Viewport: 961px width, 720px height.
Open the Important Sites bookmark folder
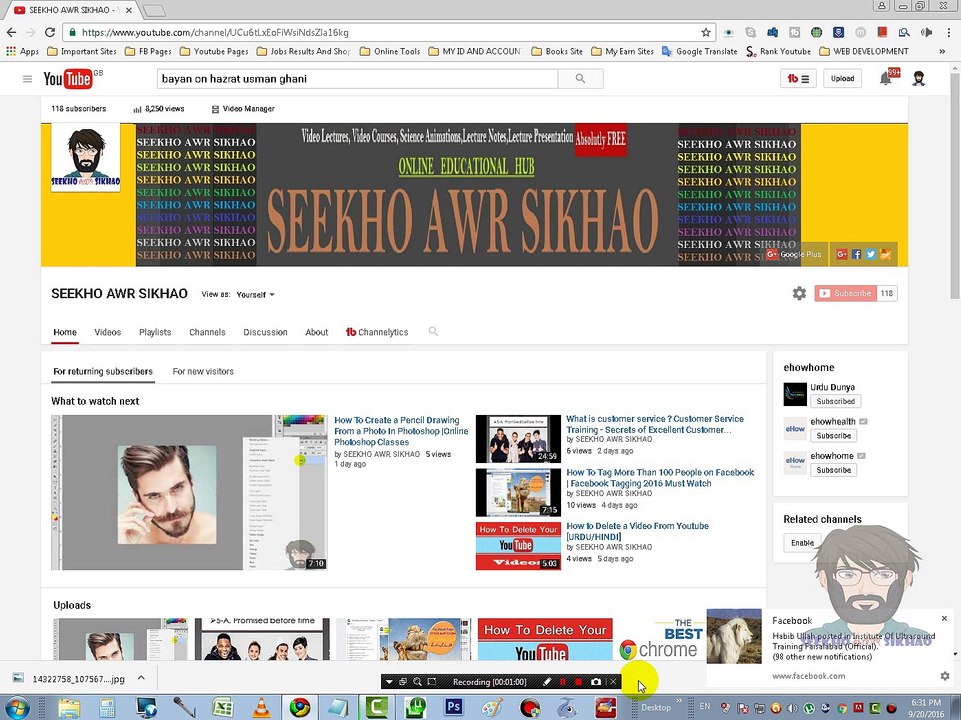82,51
